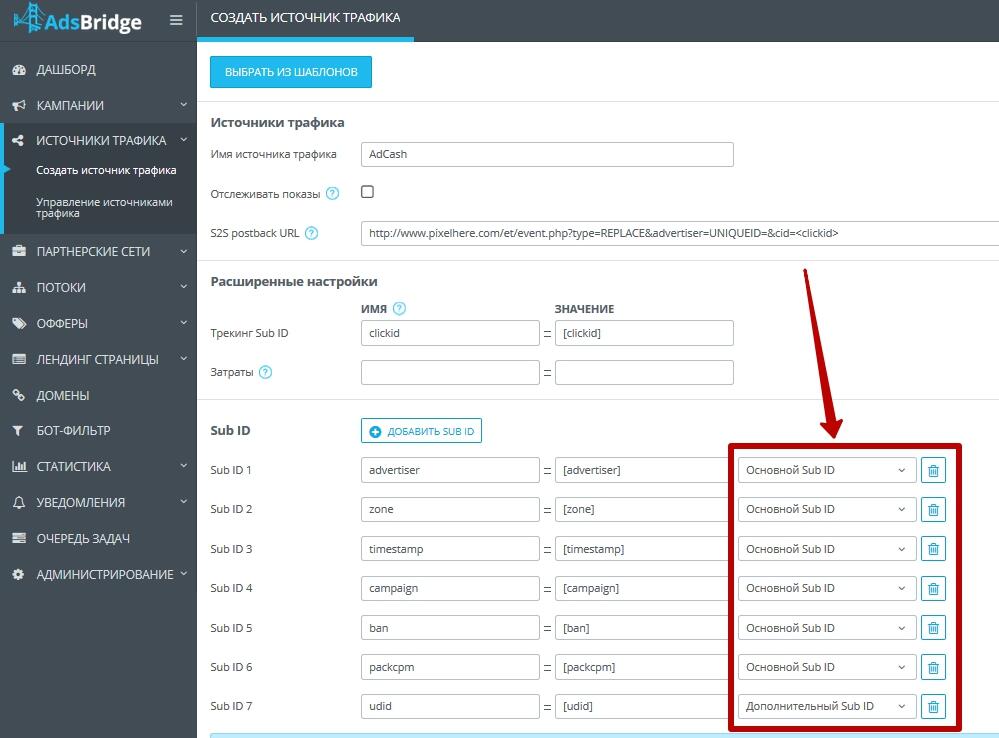Click ВЫБРАТЬ ИЗ ШАБЛОНОВ button
This screenshot has height=738, width=999.
pos(291,72)
